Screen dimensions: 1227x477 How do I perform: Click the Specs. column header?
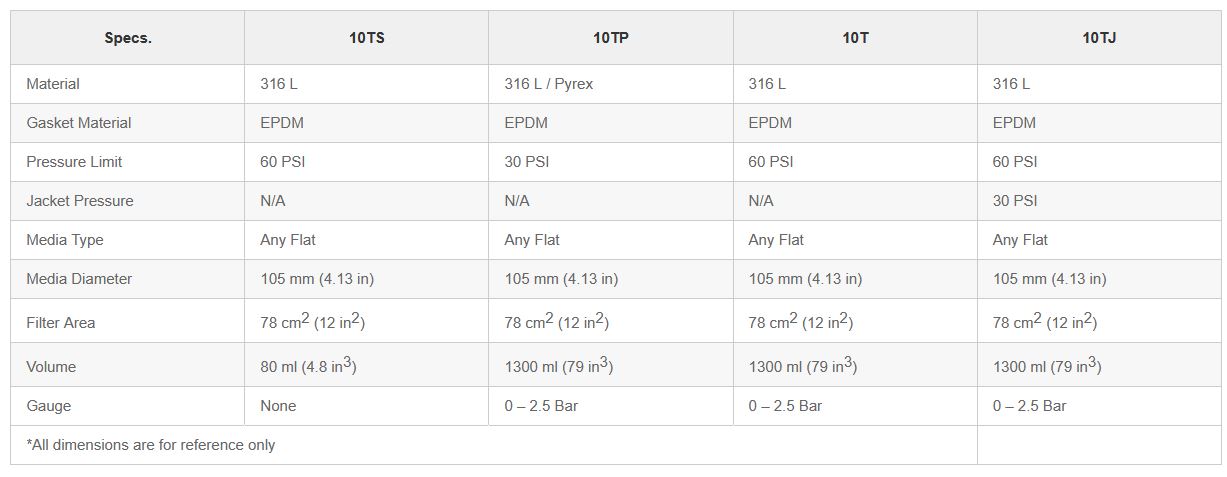point(127,38)
